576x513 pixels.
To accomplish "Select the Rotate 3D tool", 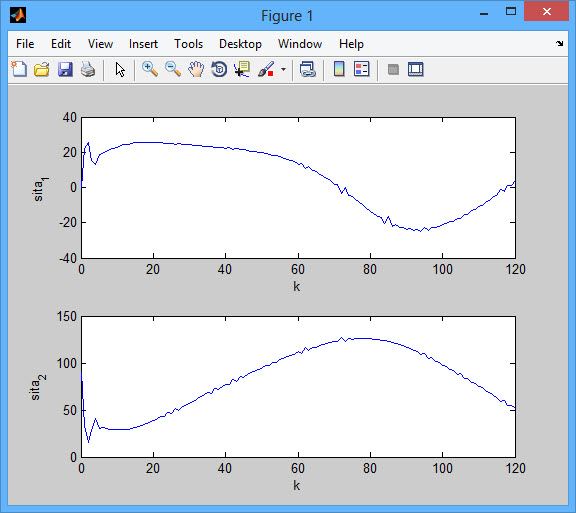I will coord(219,69).
